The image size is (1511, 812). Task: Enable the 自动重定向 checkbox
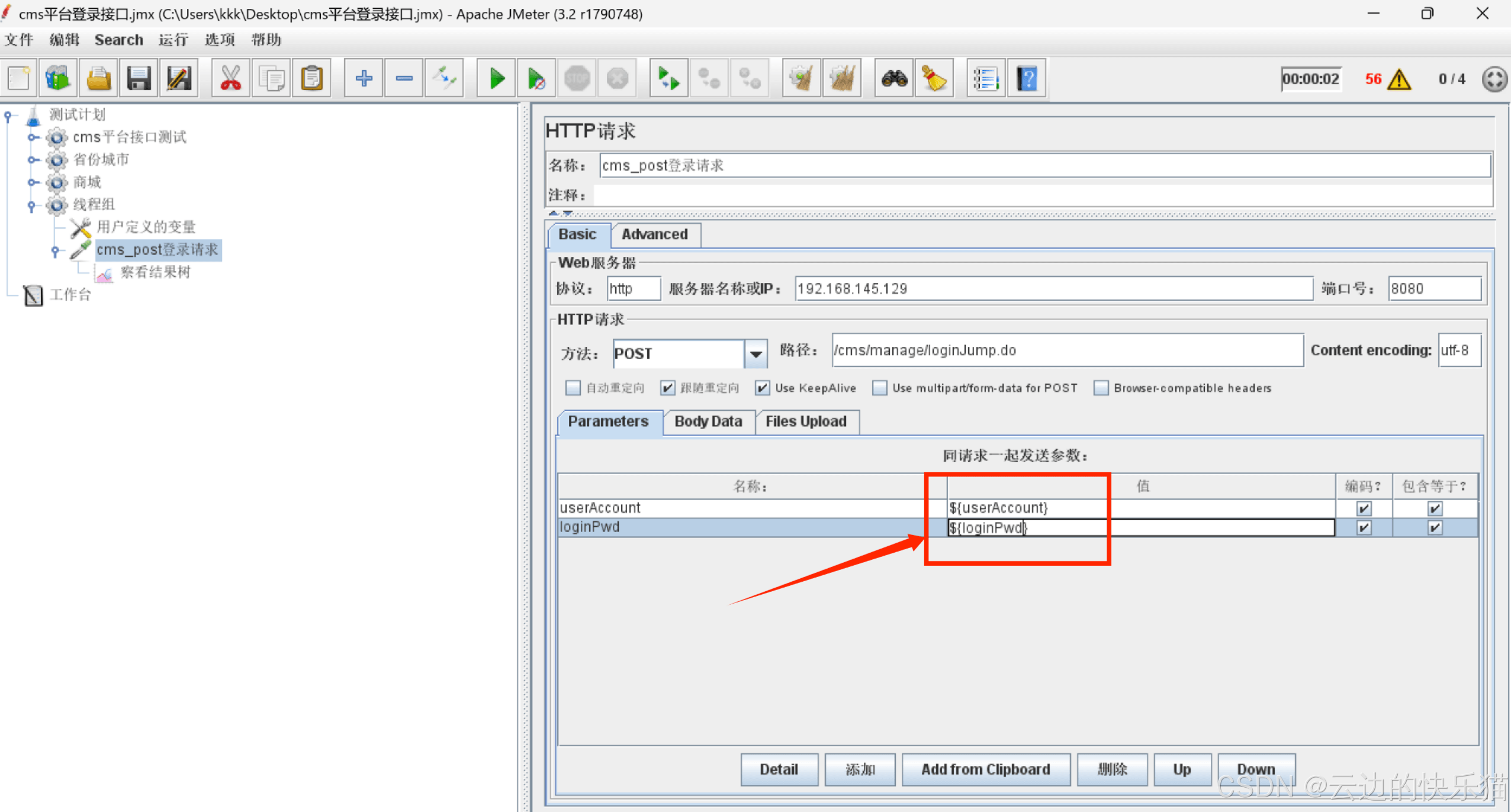pos(573,388)
